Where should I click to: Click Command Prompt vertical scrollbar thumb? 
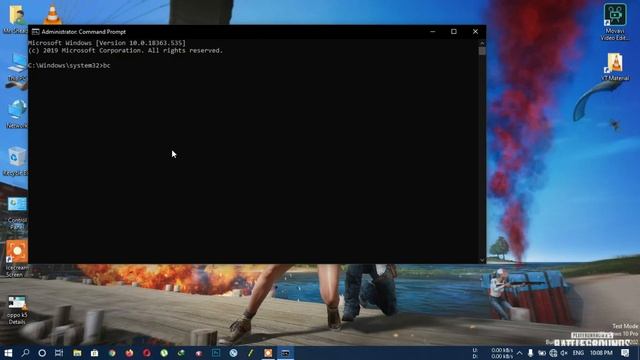482,51
